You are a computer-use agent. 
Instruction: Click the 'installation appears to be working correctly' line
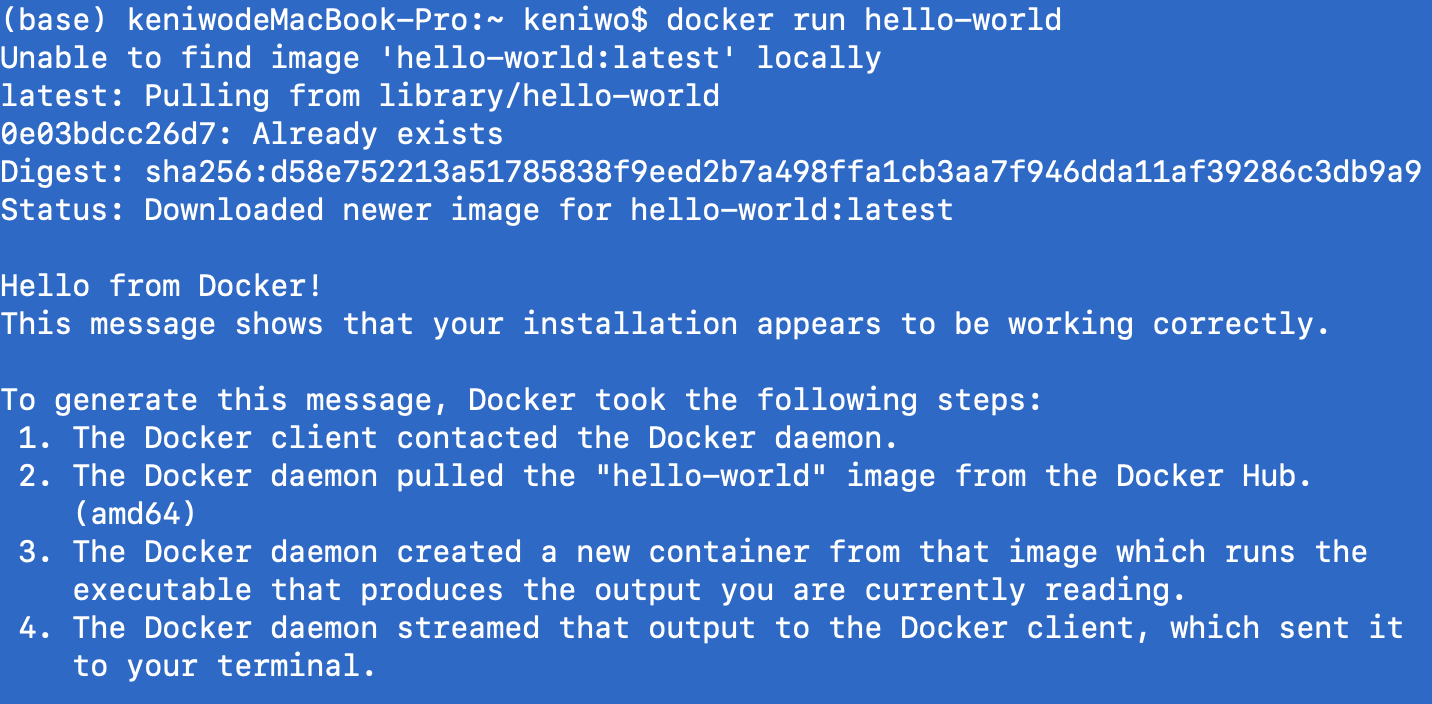click(665, 324)
